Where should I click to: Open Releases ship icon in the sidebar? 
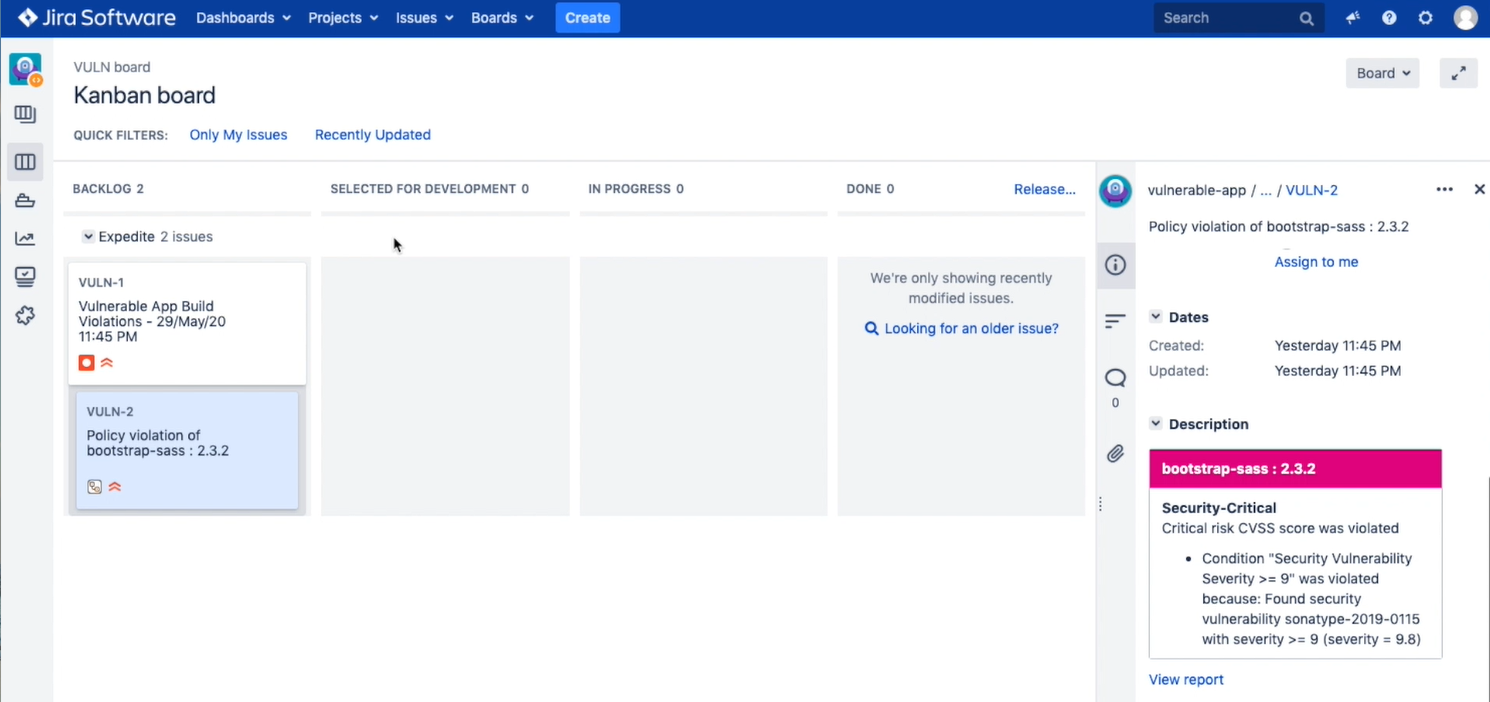pos(25,201)
